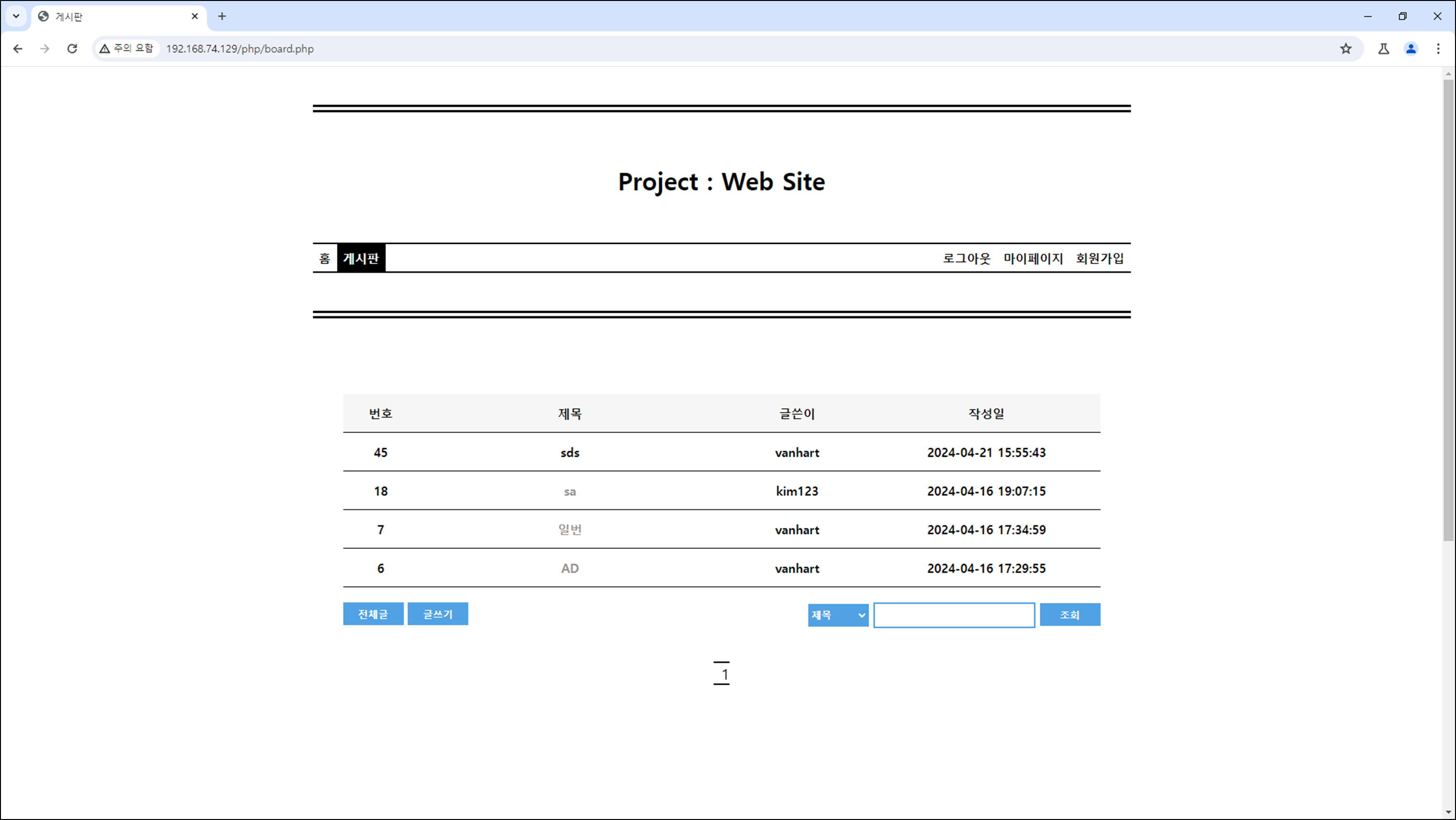Screen dimensions: 1456x820
Task: Open the post titled sds
Action: [570, 452]
